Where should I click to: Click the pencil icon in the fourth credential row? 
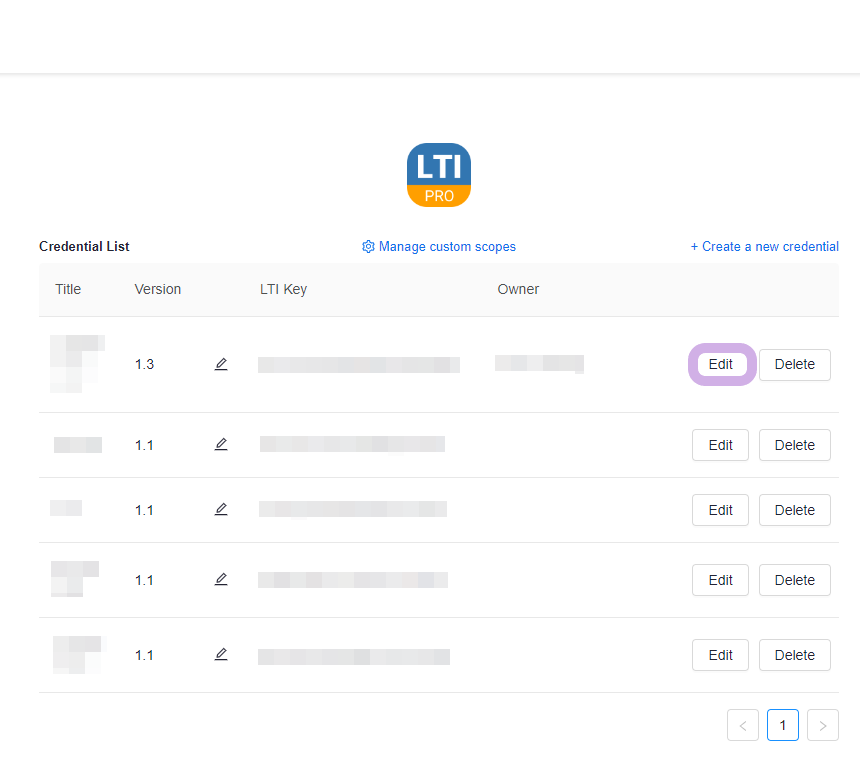click(x=221, y=579)
